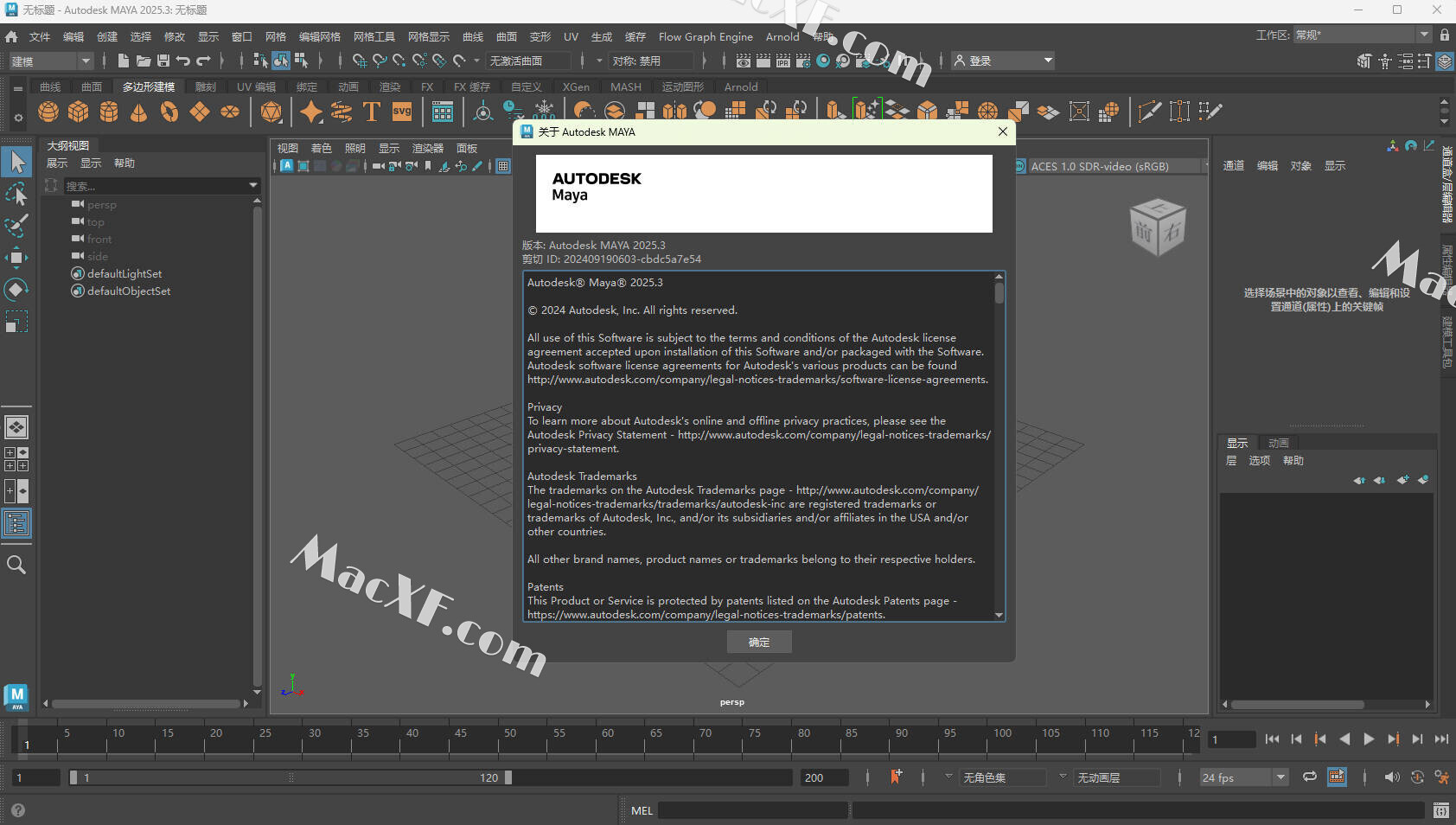
Task: Click the New Scene file icon
Action: point(123,61)
